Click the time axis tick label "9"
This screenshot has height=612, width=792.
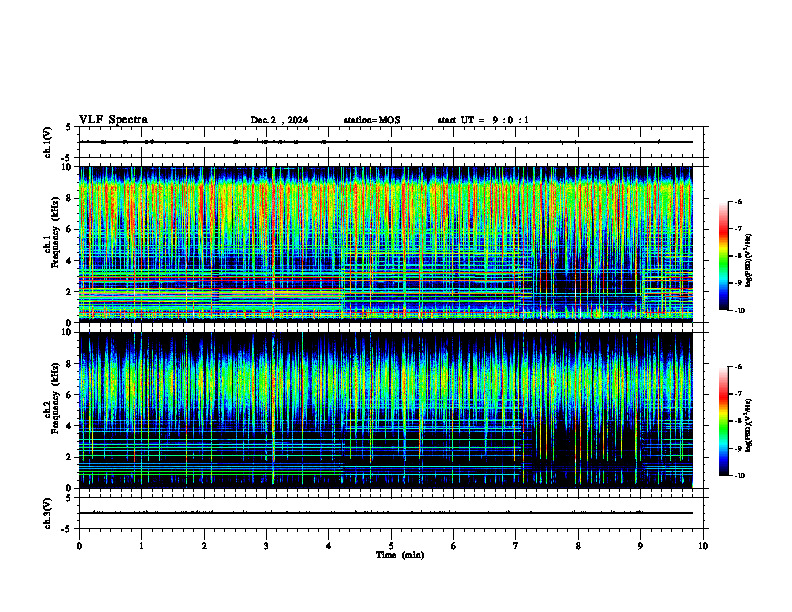coord(640,546)
